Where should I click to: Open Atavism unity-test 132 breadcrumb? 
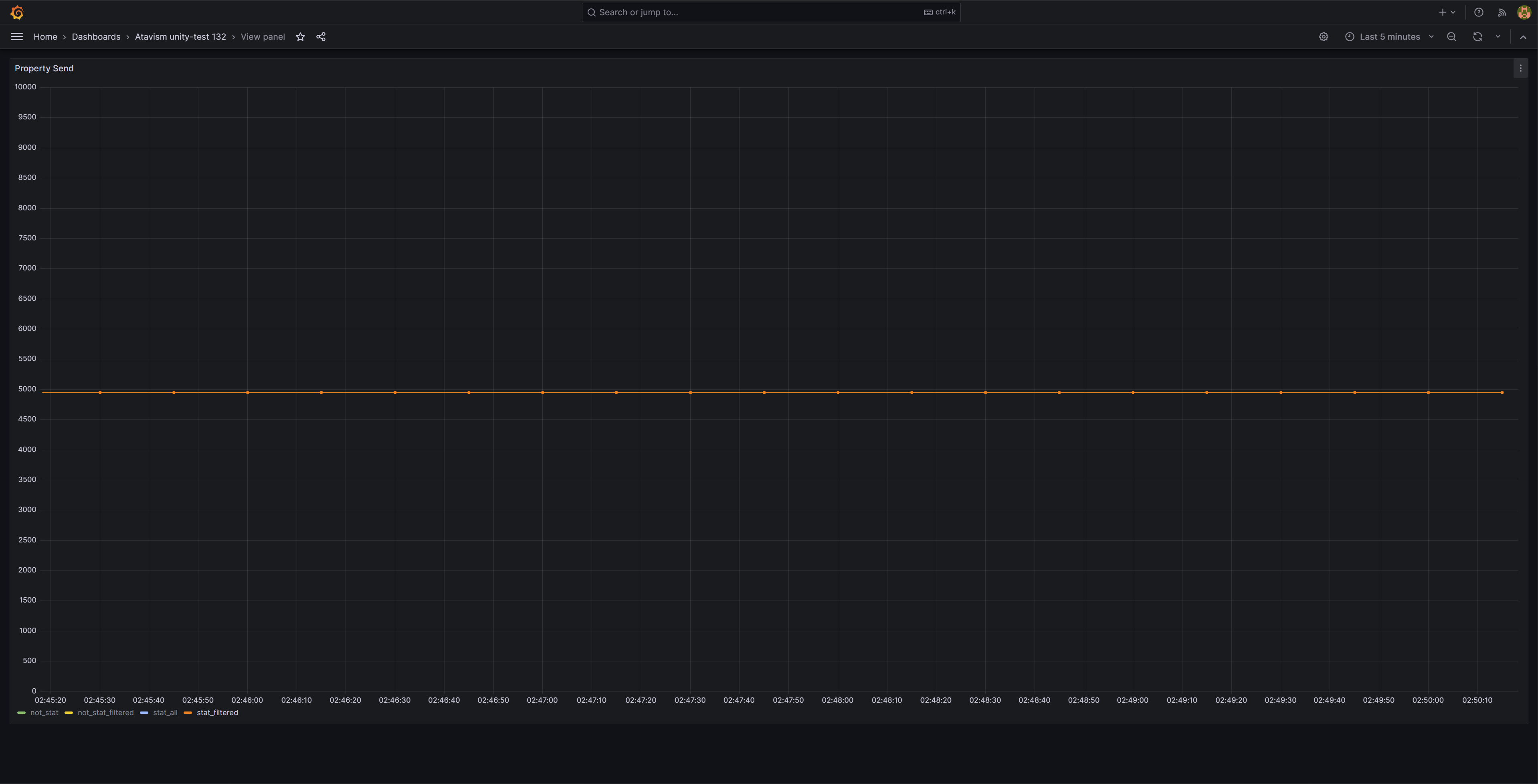pyautogui.click(x=180, y=37)
